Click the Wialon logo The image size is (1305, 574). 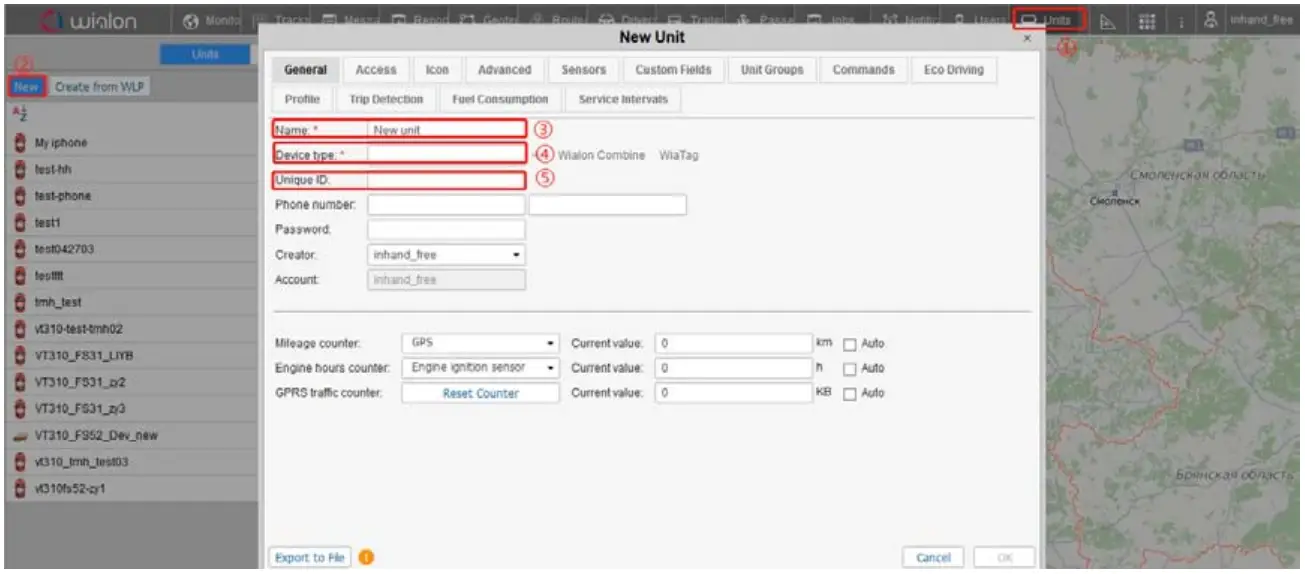point(87,21)
